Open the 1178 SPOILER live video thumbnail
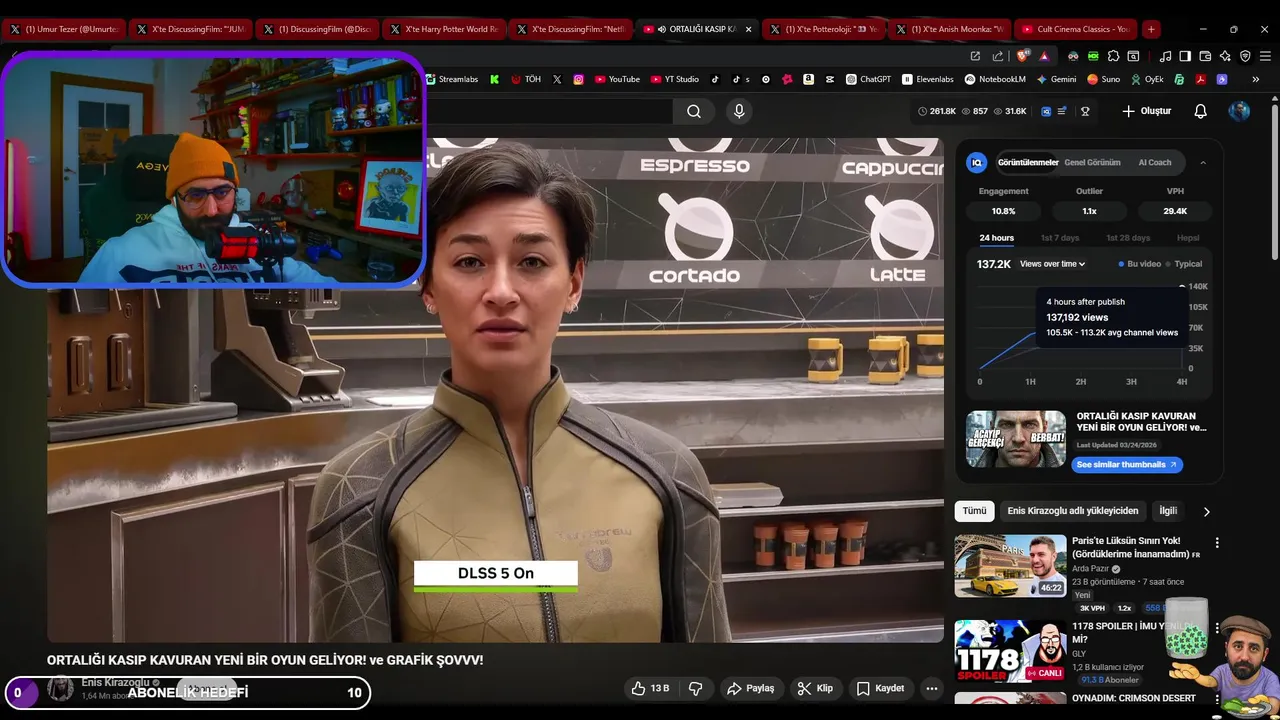This screenshot has height=720, width=1280. click(x=1010, y=651)
